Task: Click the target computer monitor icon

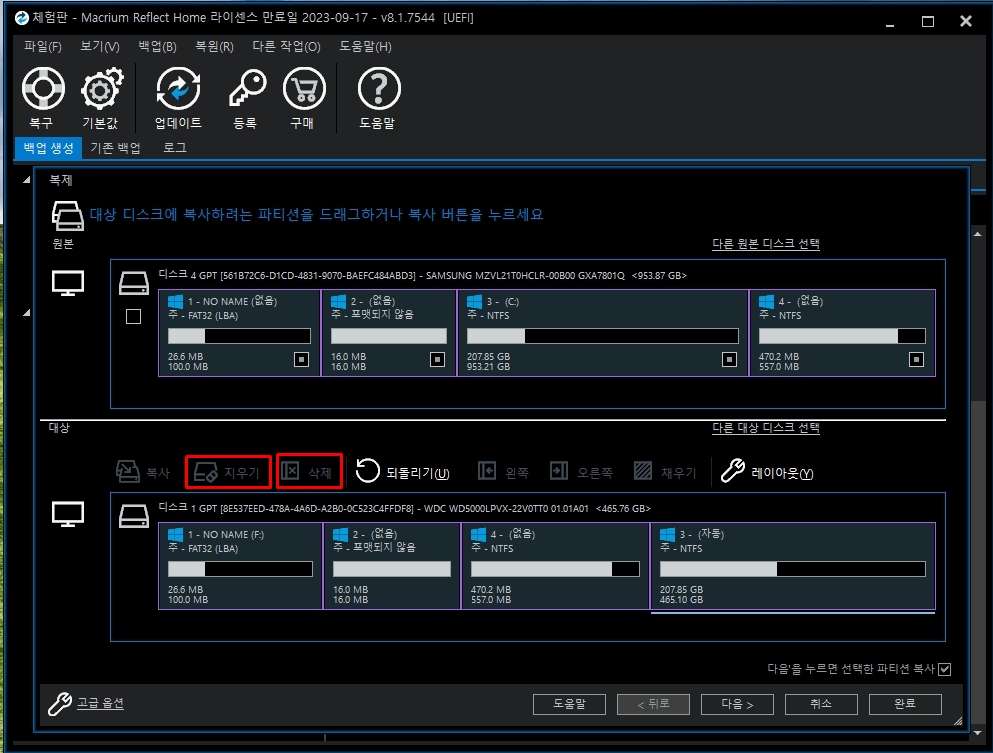Action: click(x=68, y=514)
